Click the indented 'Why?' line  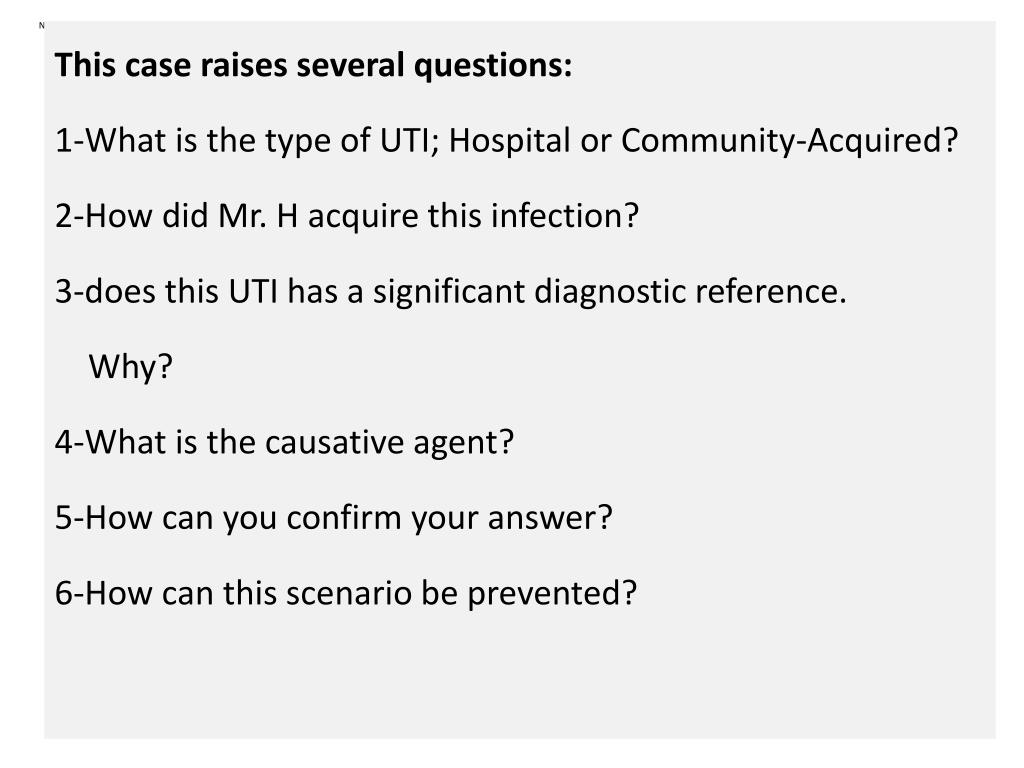(x=131, y=366)
